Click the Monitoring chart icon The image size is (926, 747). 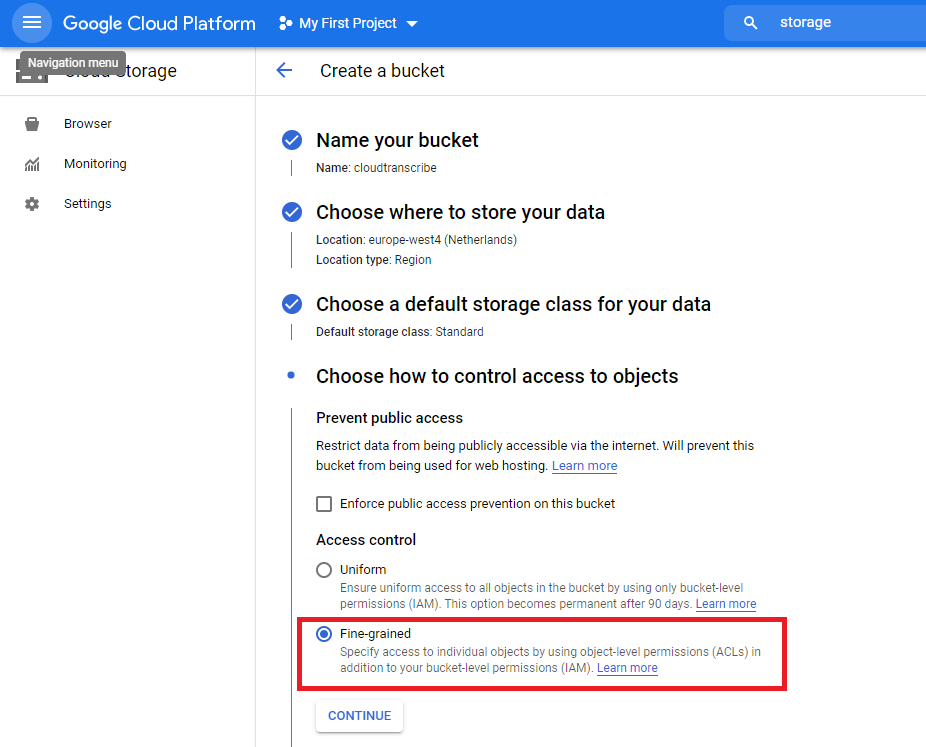pyautogui.click(x=32, y=164)
